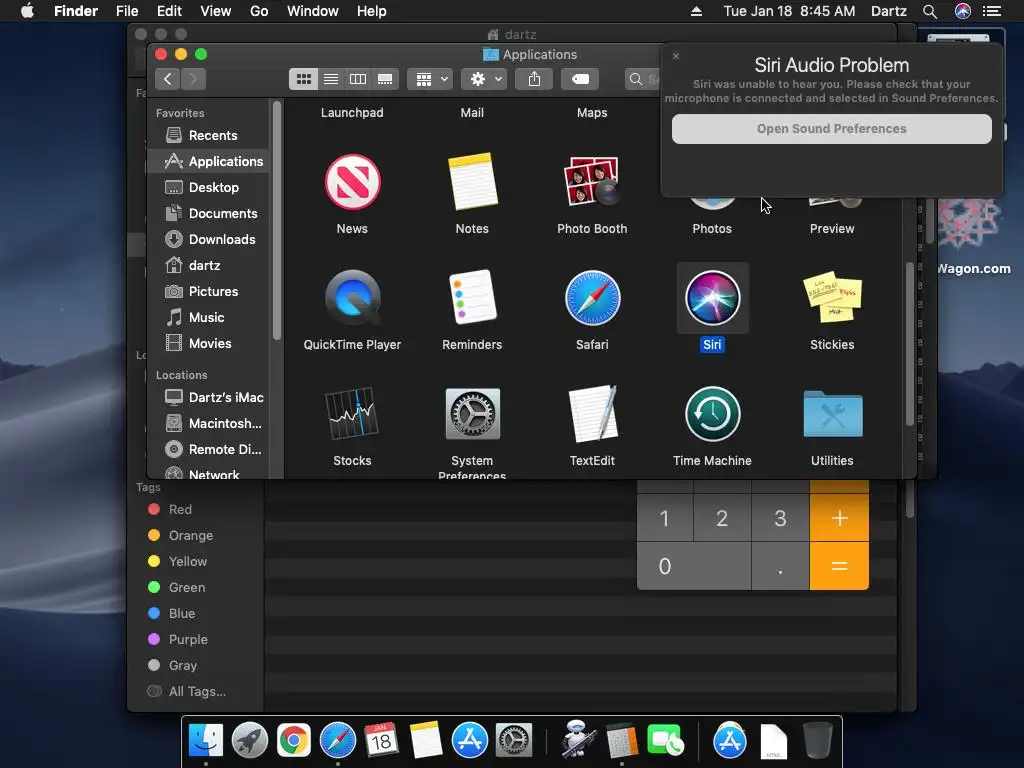Image resolution: width=1024 pixels, height=768 pixels.
Task: Open QuickTime Player app icon
Action: (x=353, y=298)
